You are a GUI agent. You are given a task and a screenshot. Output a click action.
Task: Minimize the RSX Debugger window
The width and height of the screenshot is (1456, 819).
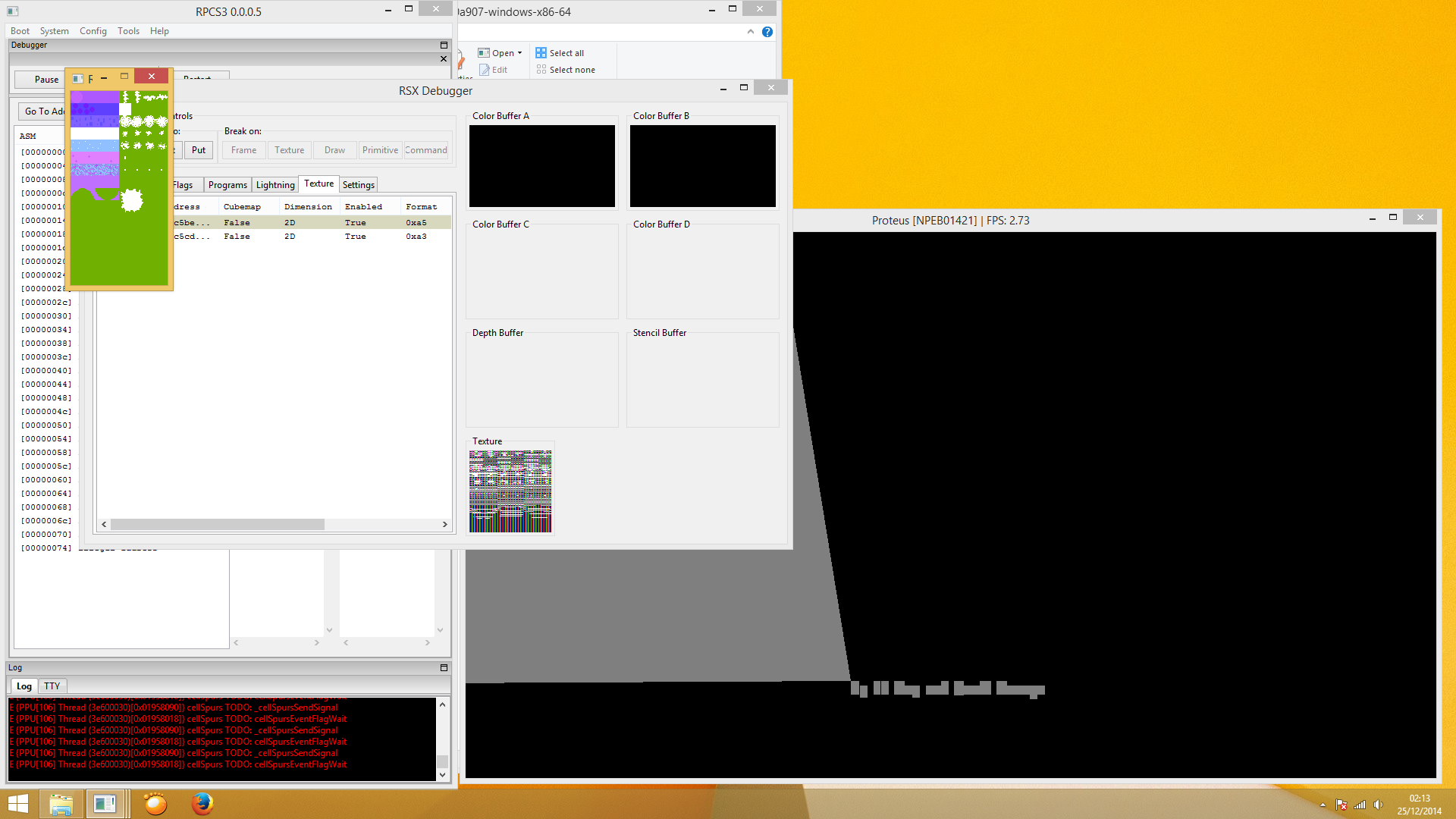(723, 88)
